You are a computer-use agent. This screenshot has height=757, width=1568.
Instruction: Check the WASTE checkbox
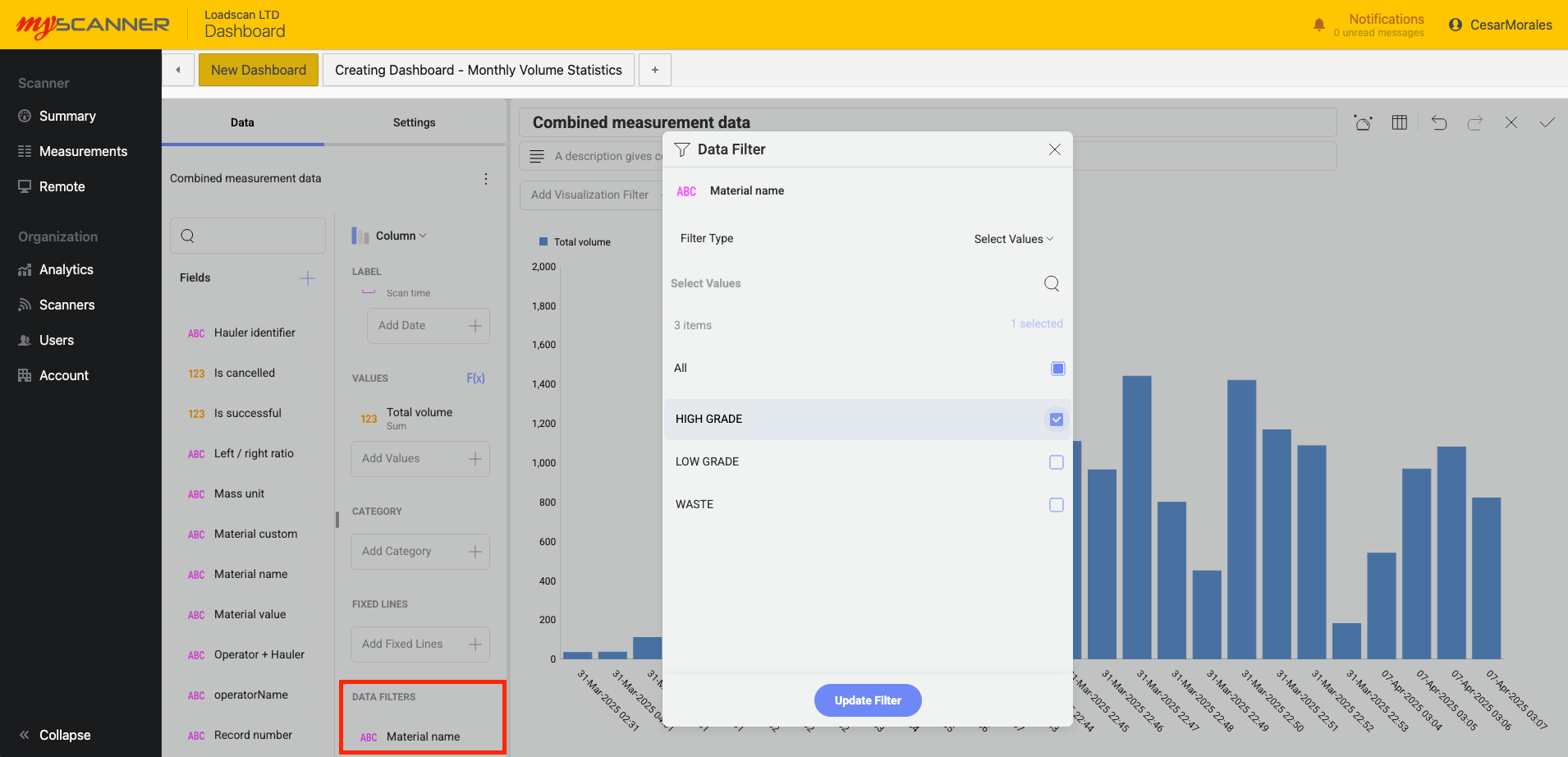click(1057, 505)
